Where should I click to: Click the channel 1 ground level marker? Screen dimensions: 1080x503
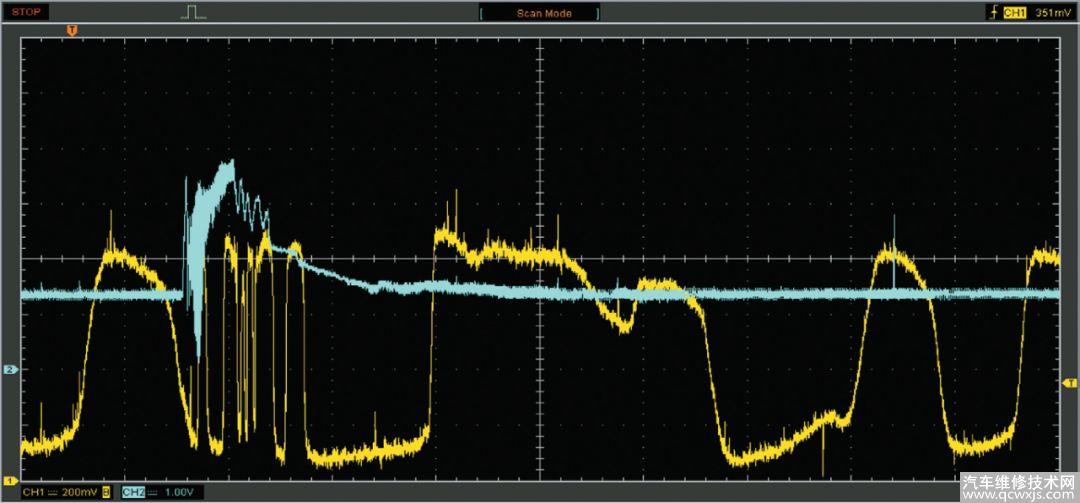[11, 479]
